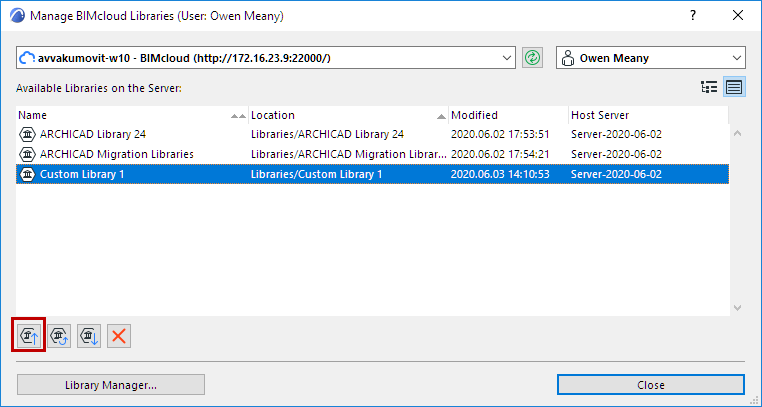Viewport: 762px width, 407px height.
Task: Sort by the Name column header
Action: tap(132, 115)
